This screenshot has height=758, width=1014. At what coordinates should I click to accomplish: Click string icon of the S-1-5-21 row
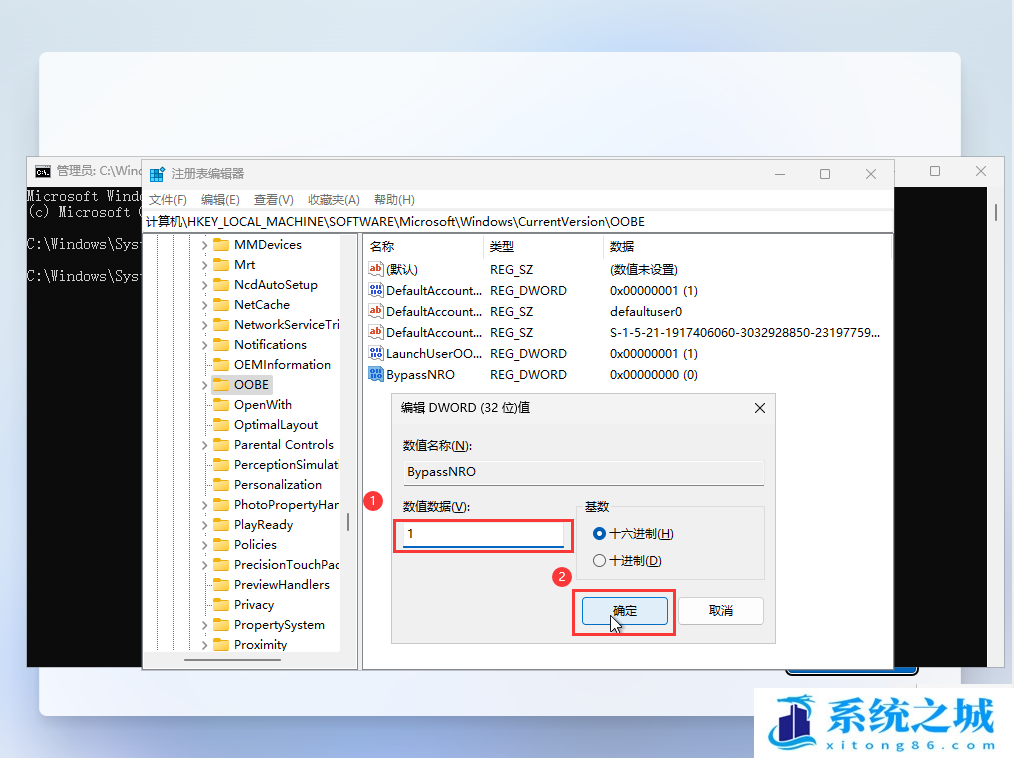click(x=376, y=332)
